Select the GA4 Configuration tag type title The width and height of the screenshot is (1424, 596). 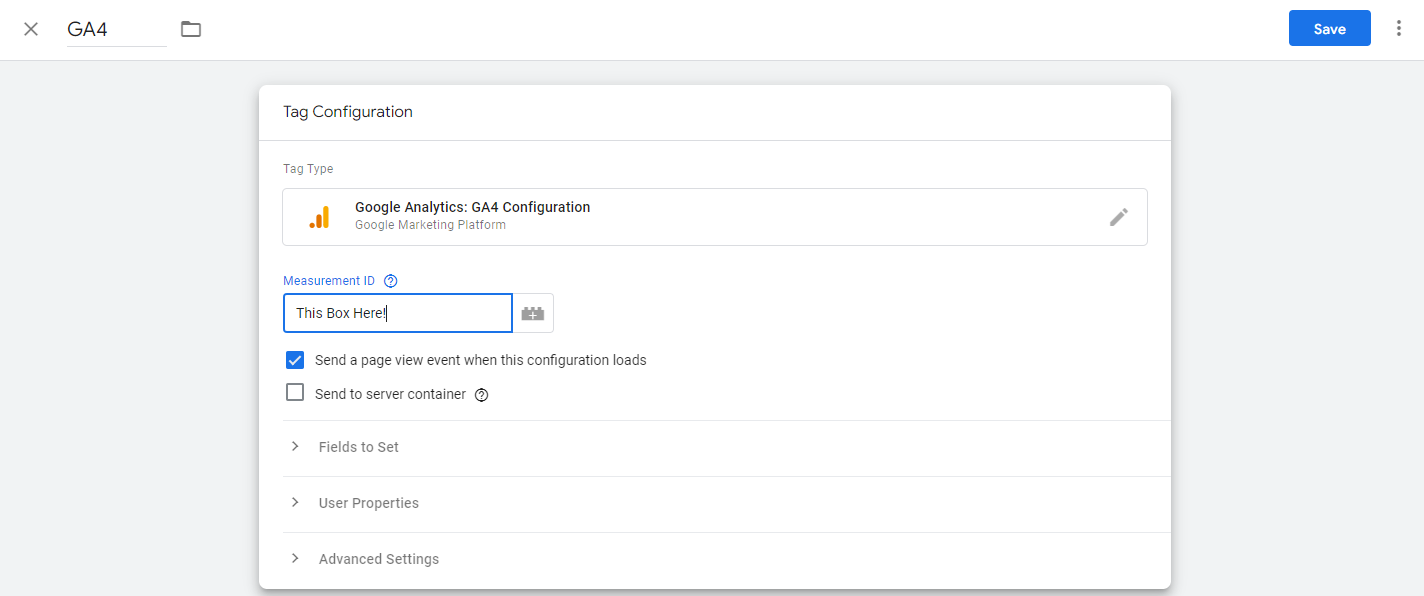pos(472,207)
